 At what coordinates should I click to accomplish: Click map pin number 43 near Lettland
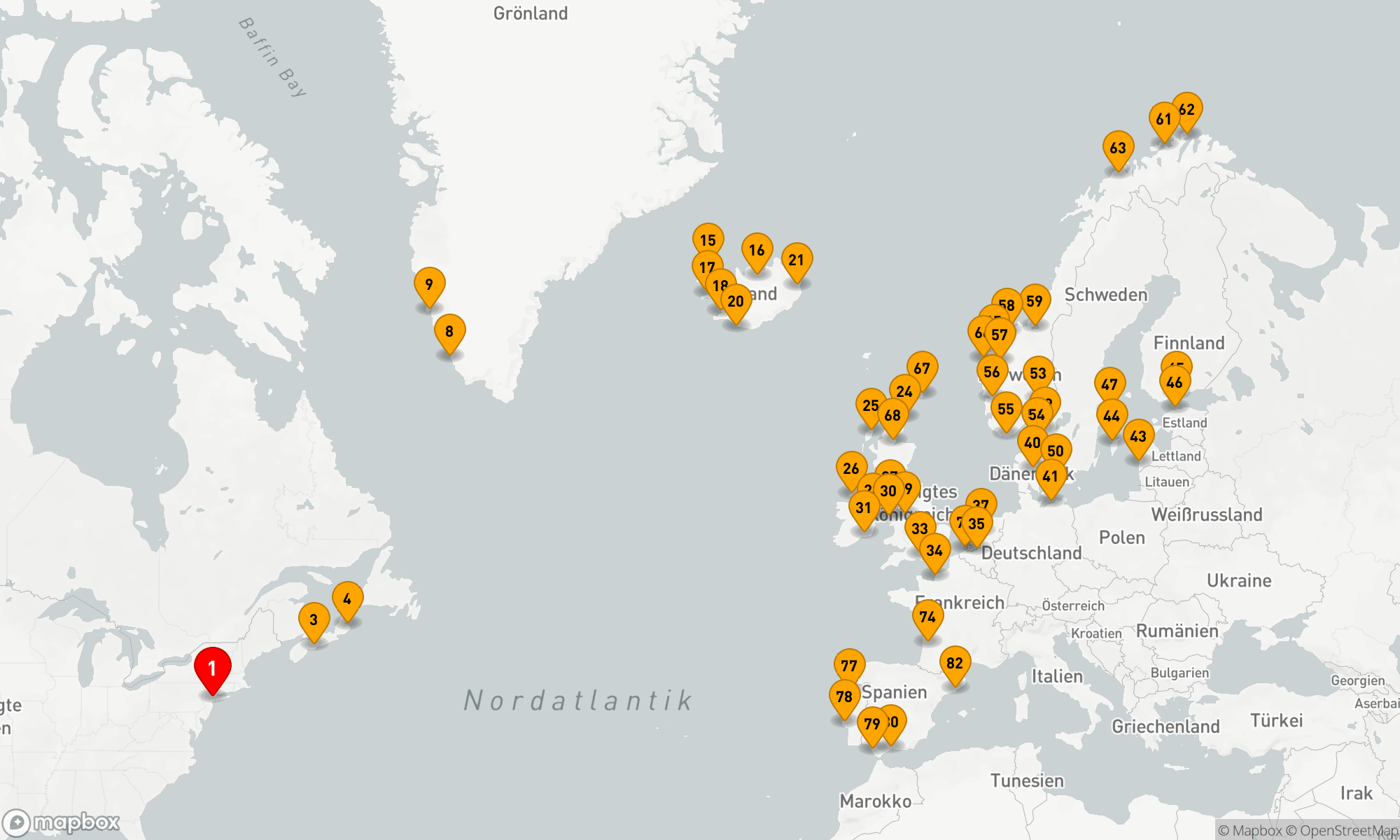[x=1138, y=437]
